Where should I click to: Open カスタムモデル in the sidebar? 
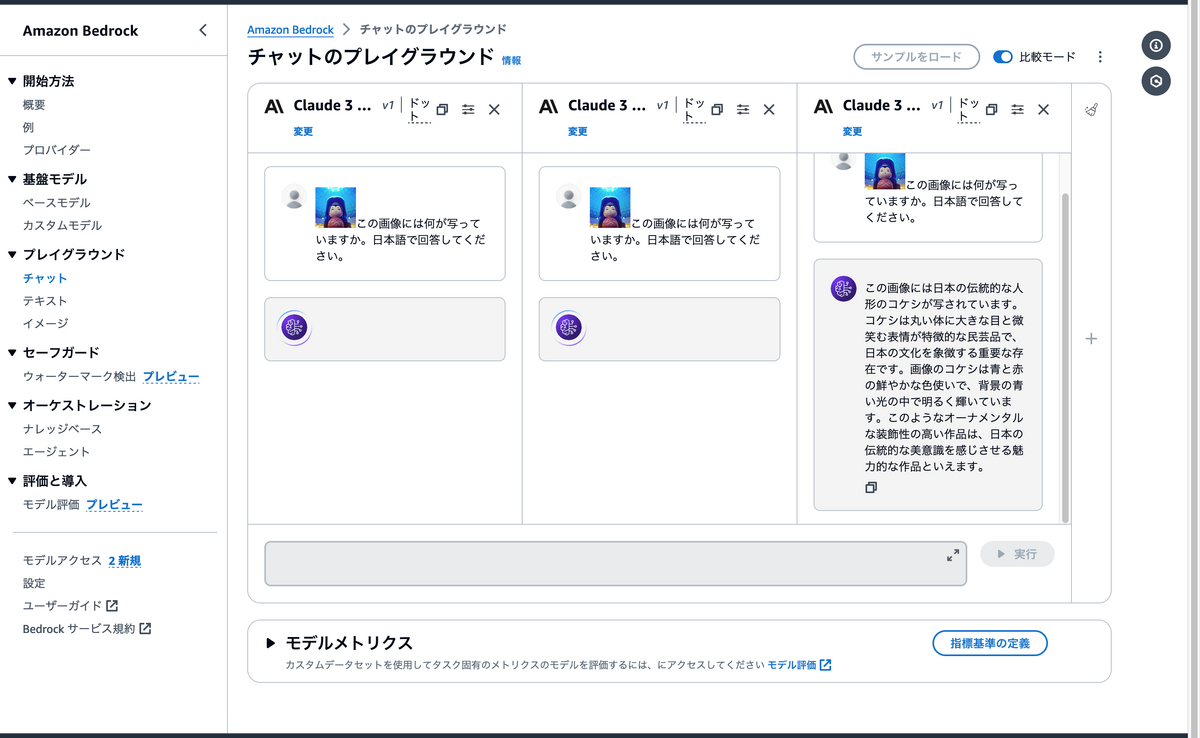(x=62, y=226)
